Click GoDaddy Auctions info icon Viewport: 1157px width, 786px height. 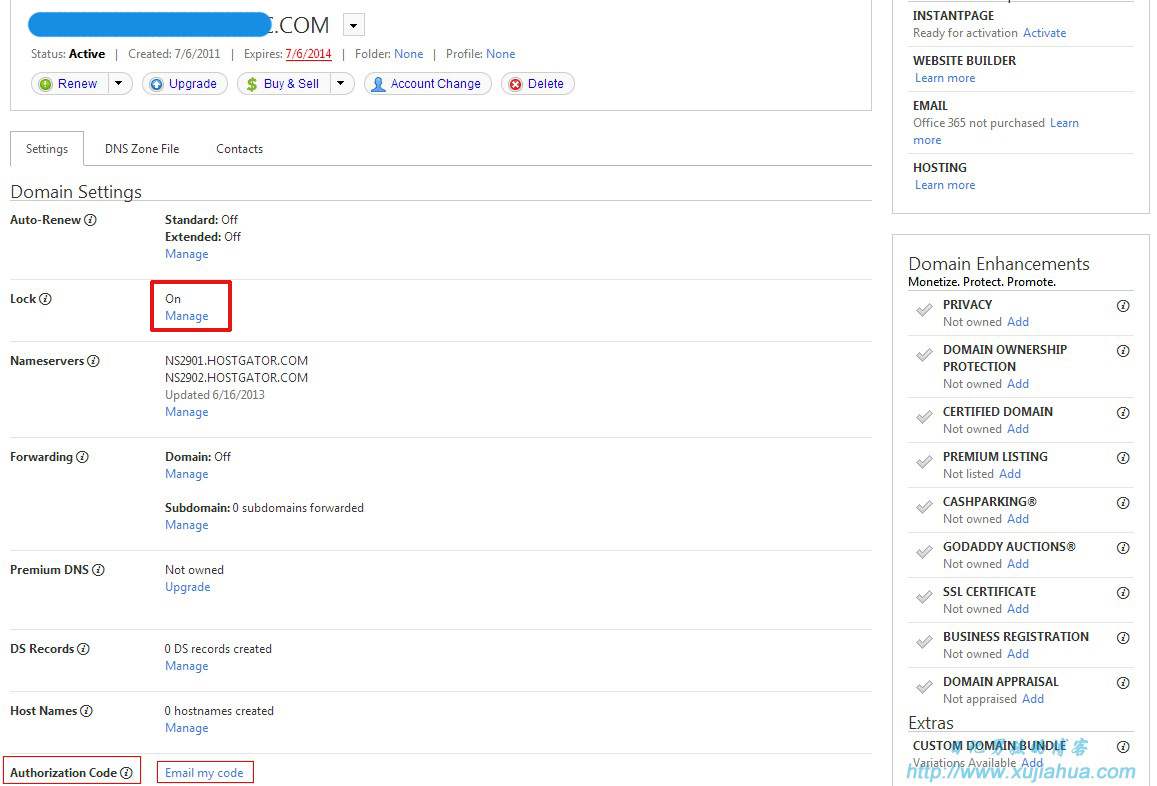1123,548
